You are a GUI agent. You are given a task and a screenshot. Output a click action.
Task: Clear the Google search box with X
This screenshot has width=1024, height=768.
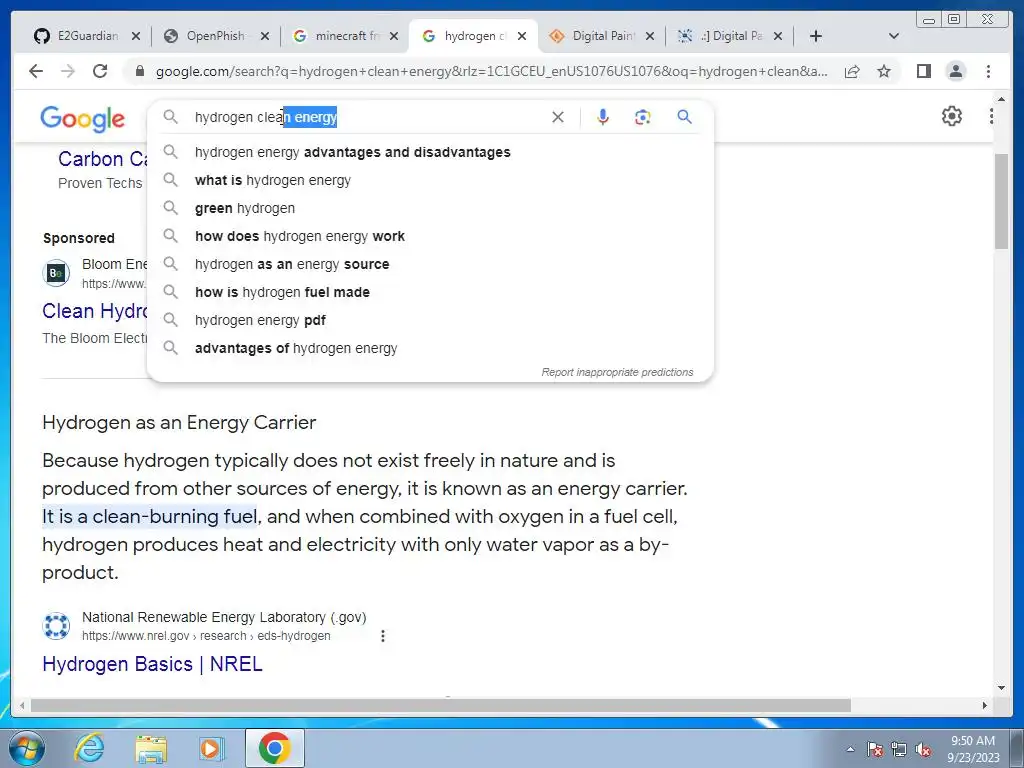pos(558,117)
